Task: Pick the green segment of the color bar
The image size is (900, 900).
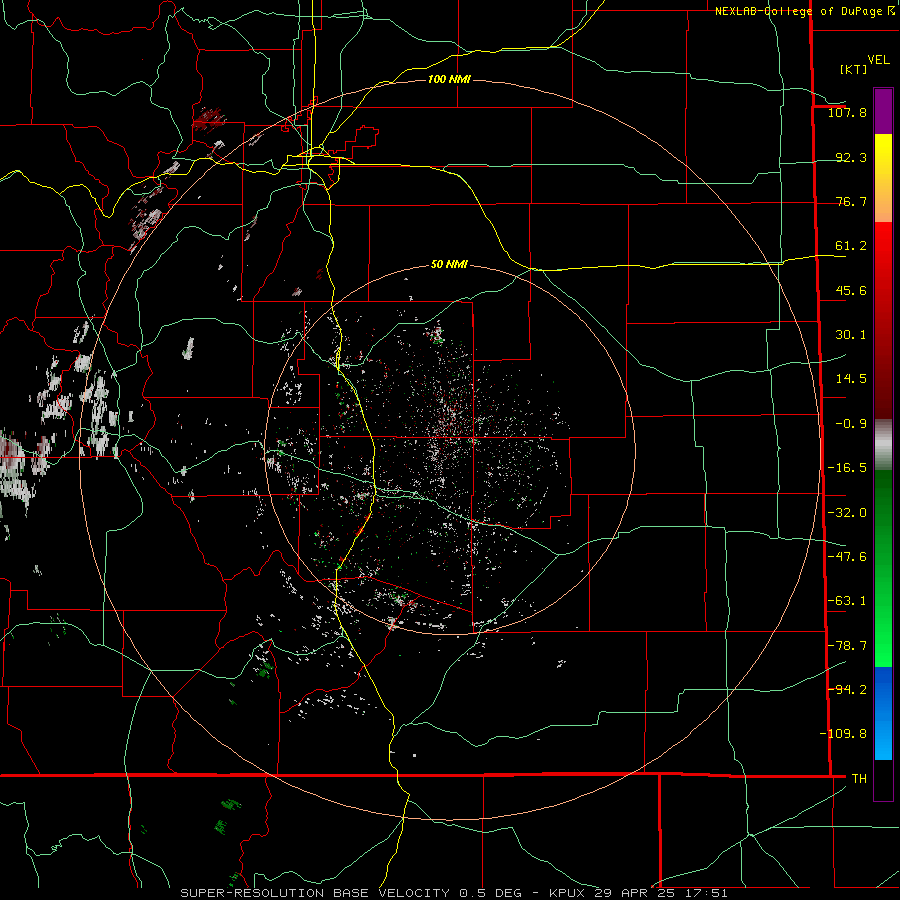Action: pos(883,568)
